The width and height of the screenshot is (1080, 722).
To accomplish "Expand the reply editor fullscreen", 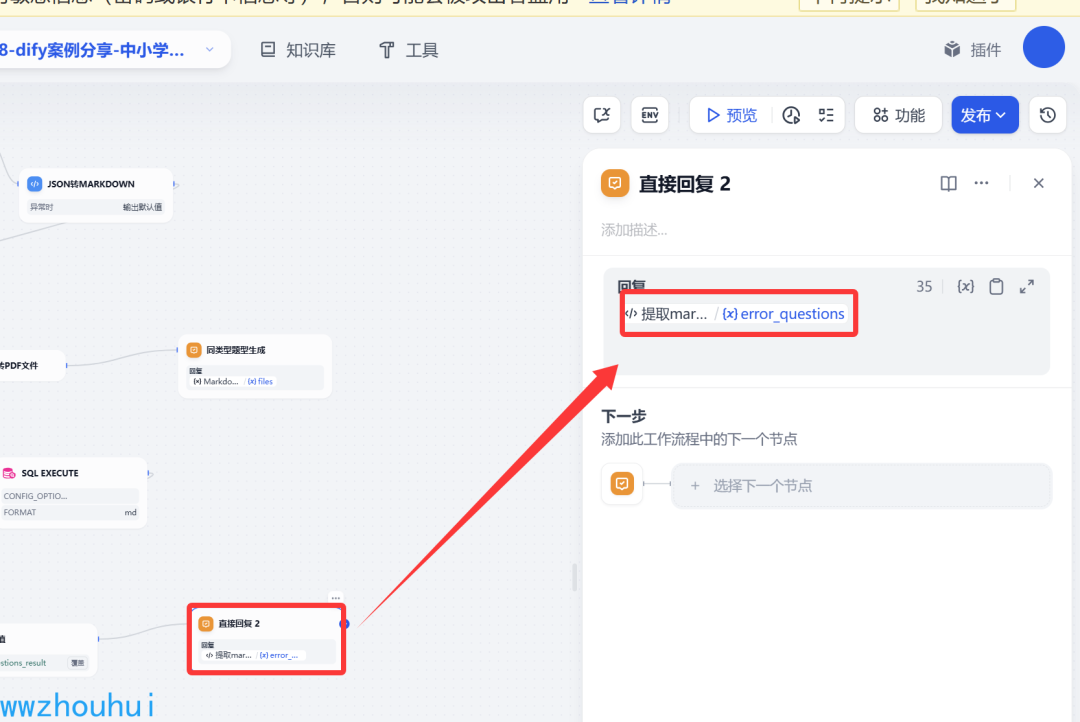I will point(1026,287).
